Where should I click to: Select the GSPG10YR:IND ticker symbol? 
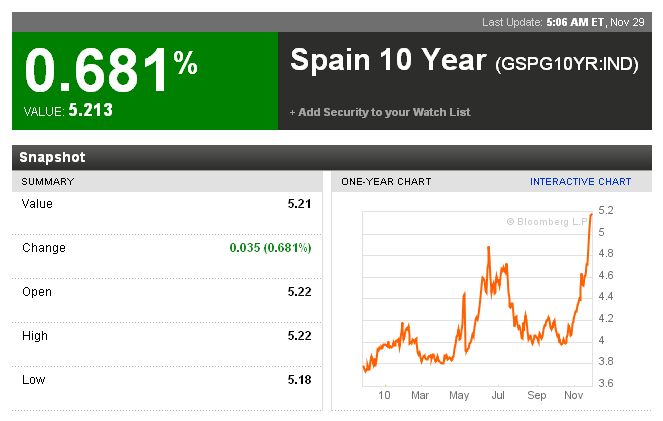tap(566, 63)
